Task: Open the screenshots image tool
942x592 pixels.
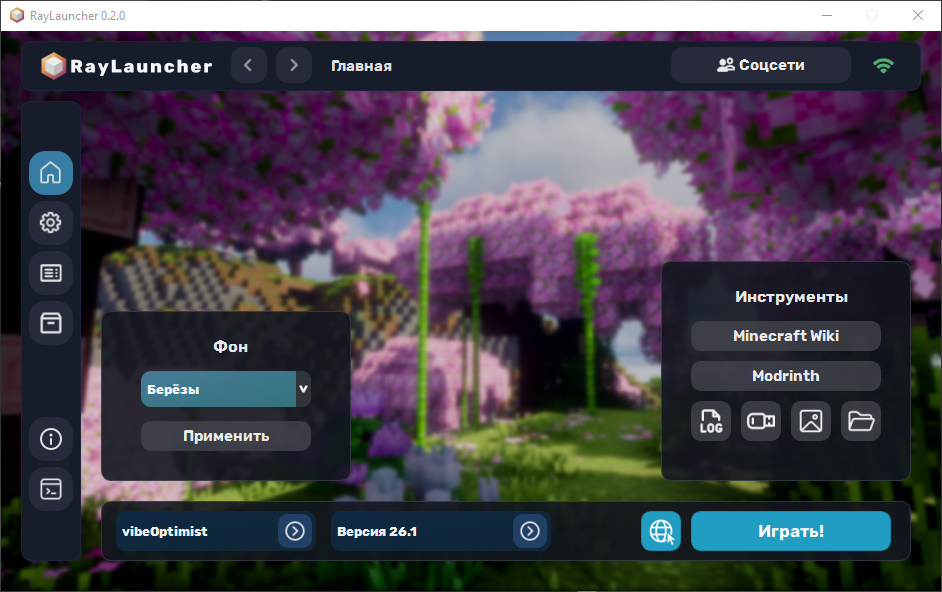Action: pyautogui.click(x=811, y=421)
